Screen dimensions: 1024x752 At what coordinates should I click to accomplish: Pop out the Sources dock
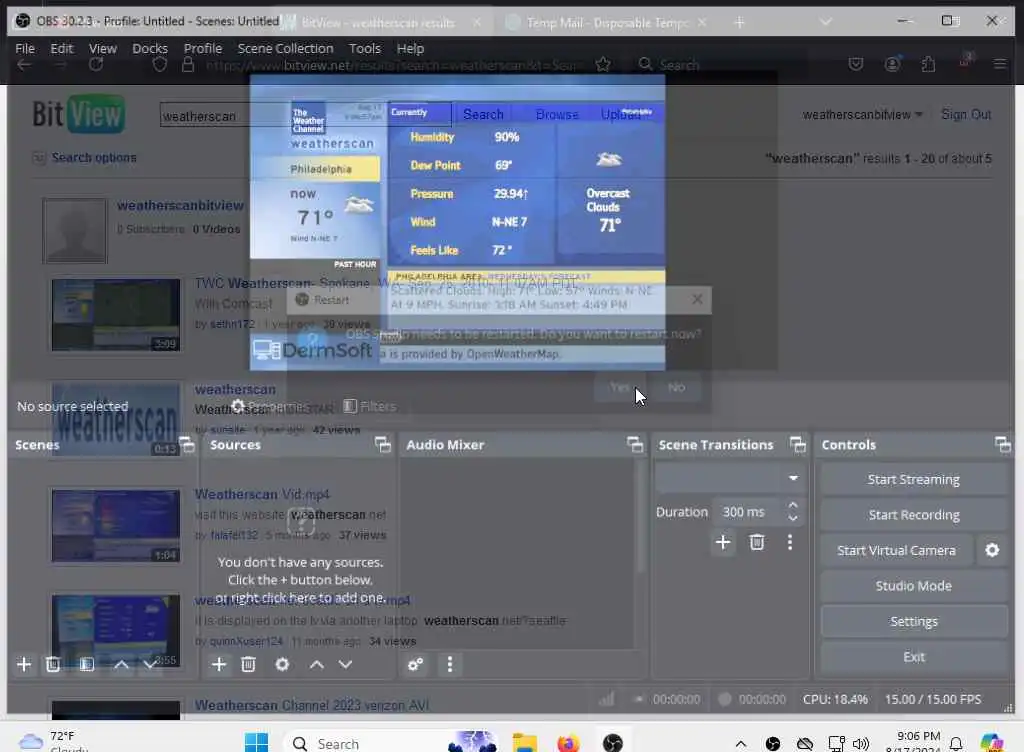[383, 445]
